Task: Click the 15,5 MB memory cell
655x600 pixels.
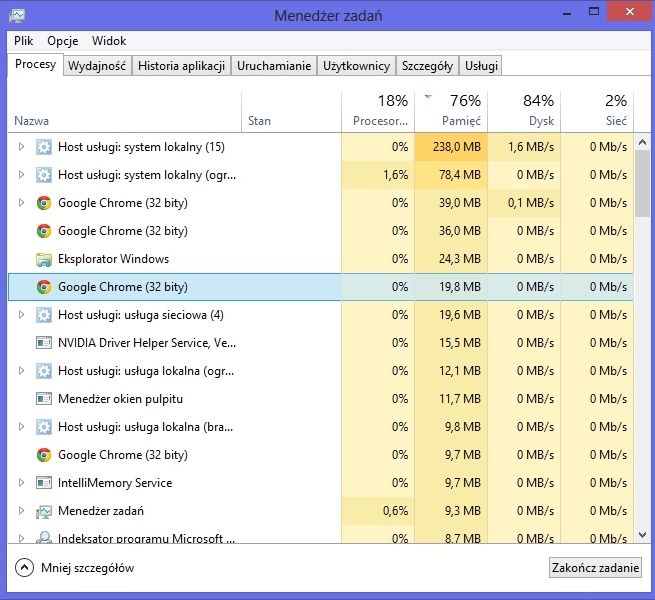Action: tap(451, 343)
